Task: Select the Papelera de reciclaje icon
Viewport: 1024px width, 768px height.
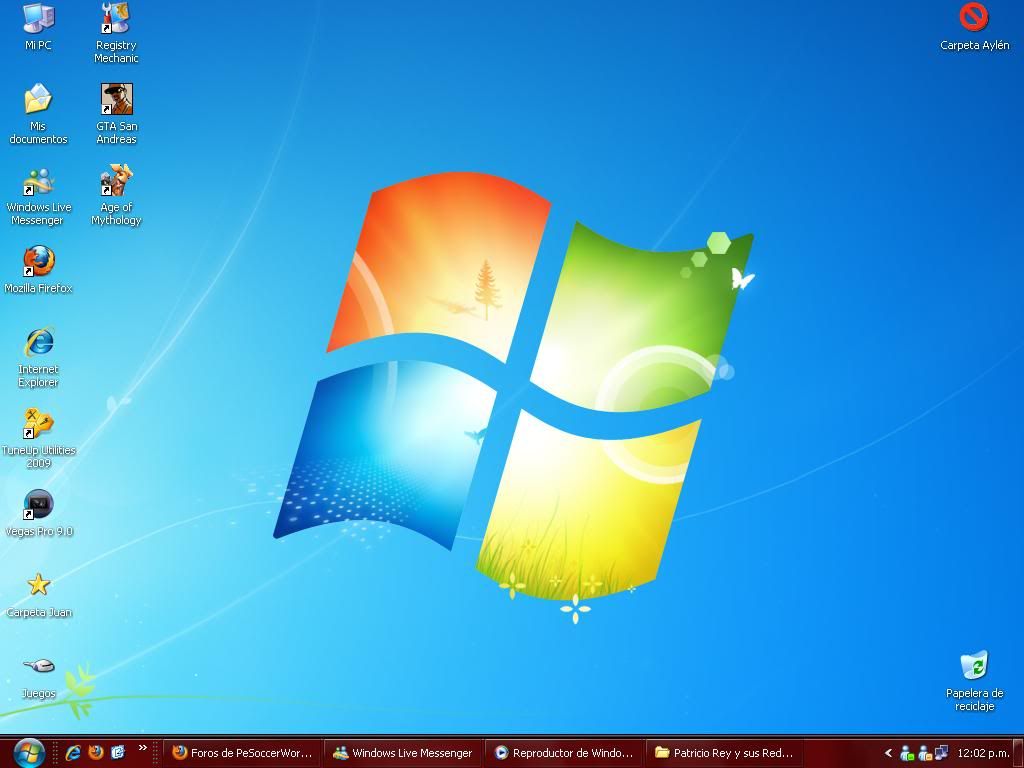Action: click(x=974, y=680)
